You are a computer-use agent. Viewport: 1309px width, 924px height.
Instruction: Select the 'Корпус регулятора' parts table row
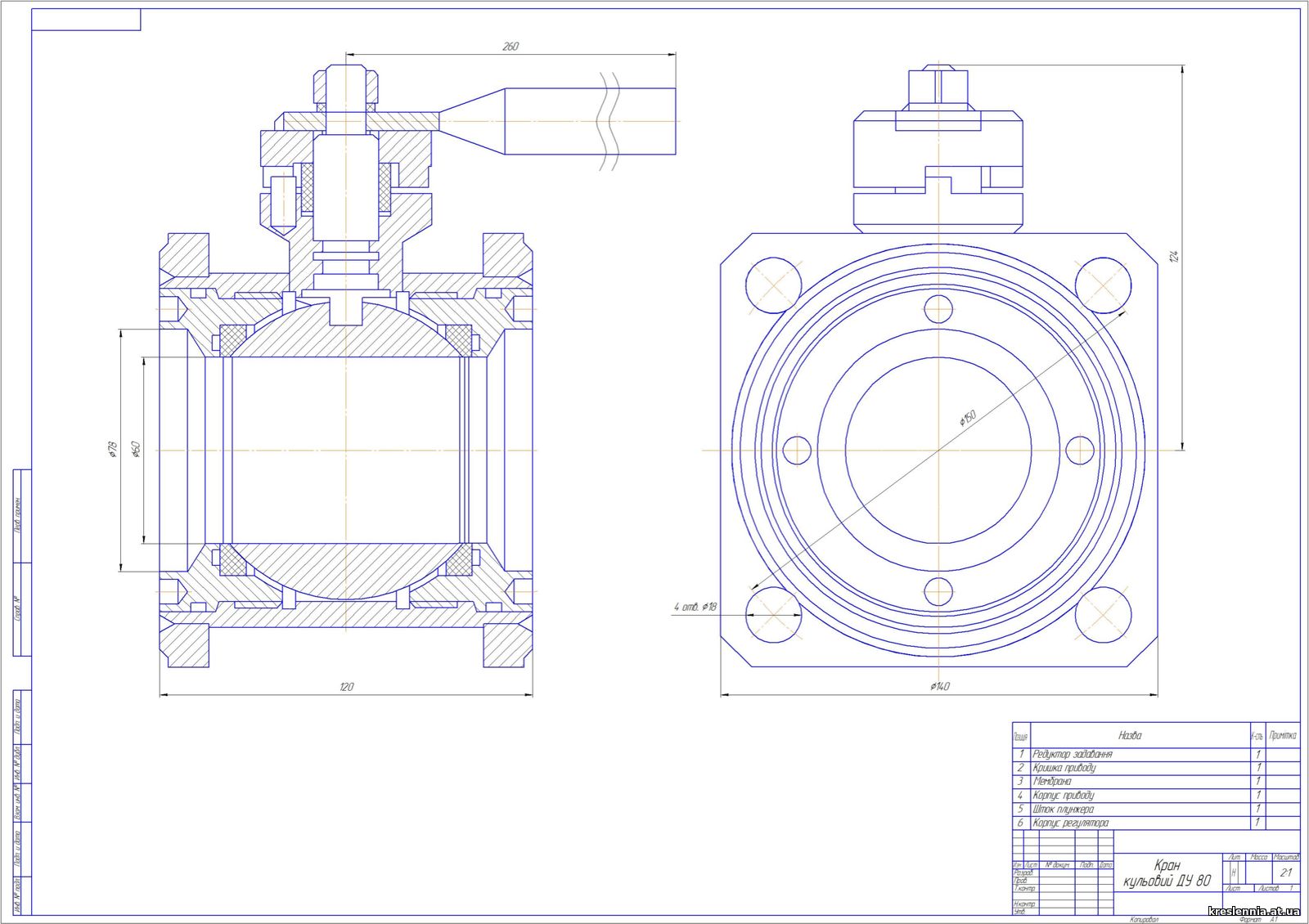(1070, 823)
